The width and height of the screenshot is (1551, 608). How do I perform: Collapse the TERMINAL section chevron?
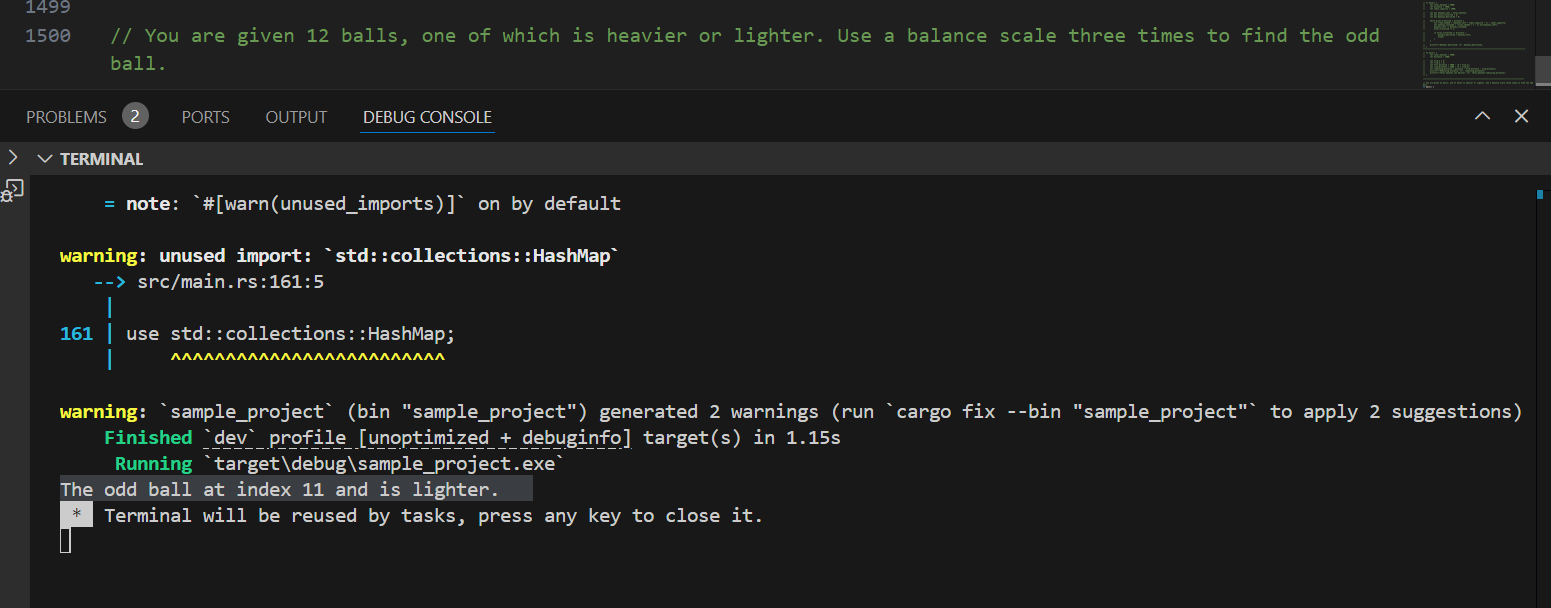tap(44, 159)
